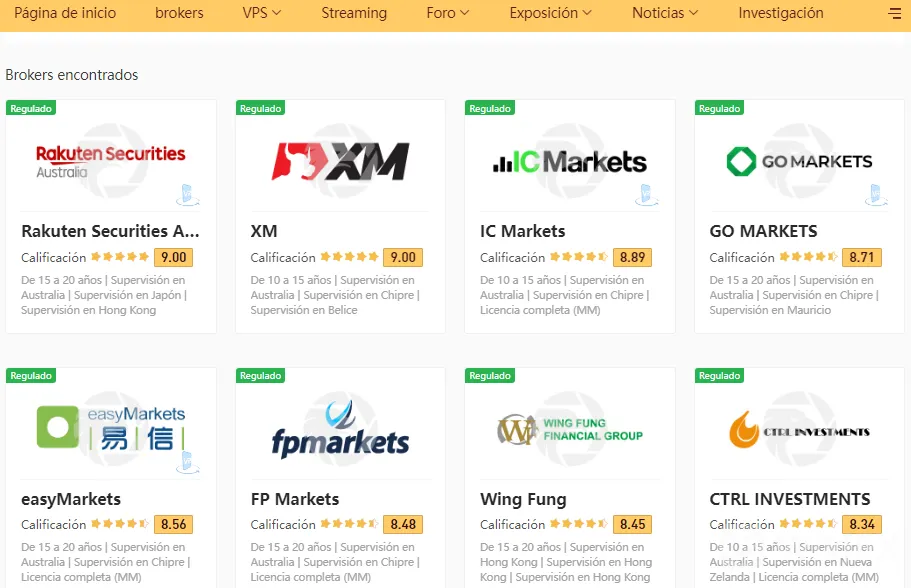Click XM description mentioning Supervisión en Belice
The image size is (911, 588).
tap(335, 295)
